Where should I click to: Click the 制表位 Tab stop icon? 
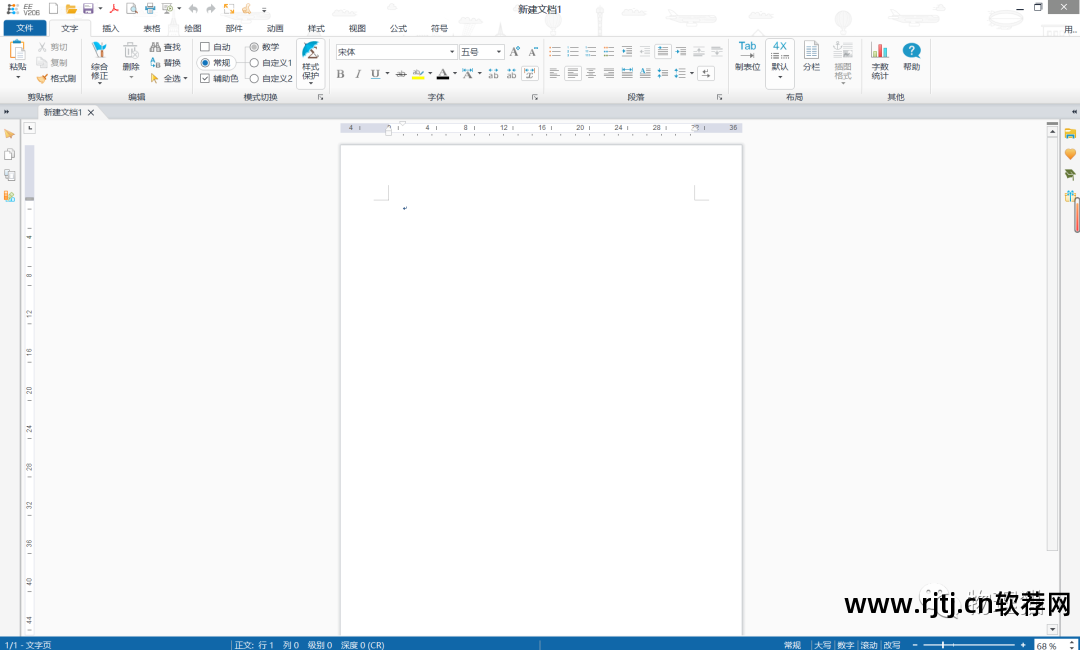[747, 57]
